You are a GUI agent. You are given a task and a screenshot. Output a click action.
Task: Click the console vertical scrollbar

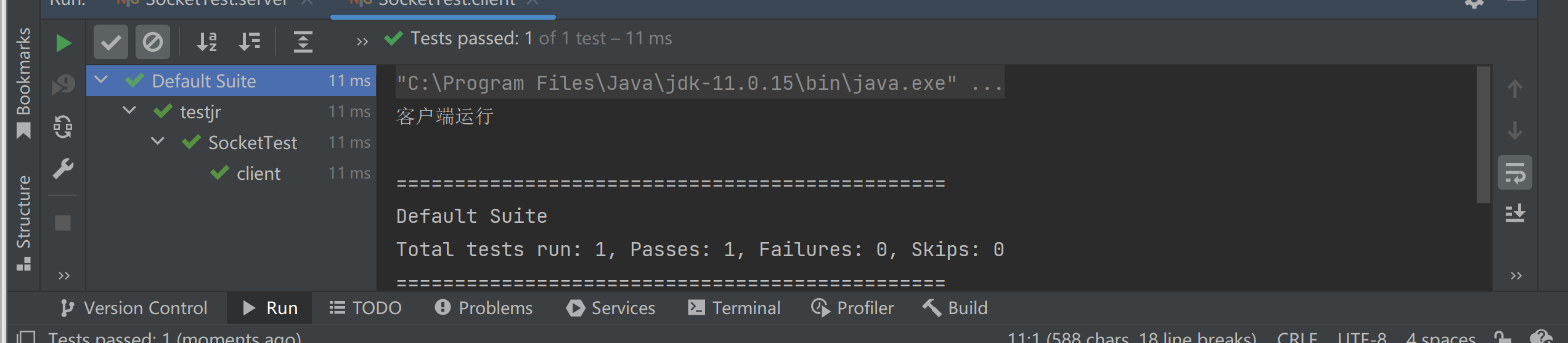pyautogui.click(x=1483, y=135)
